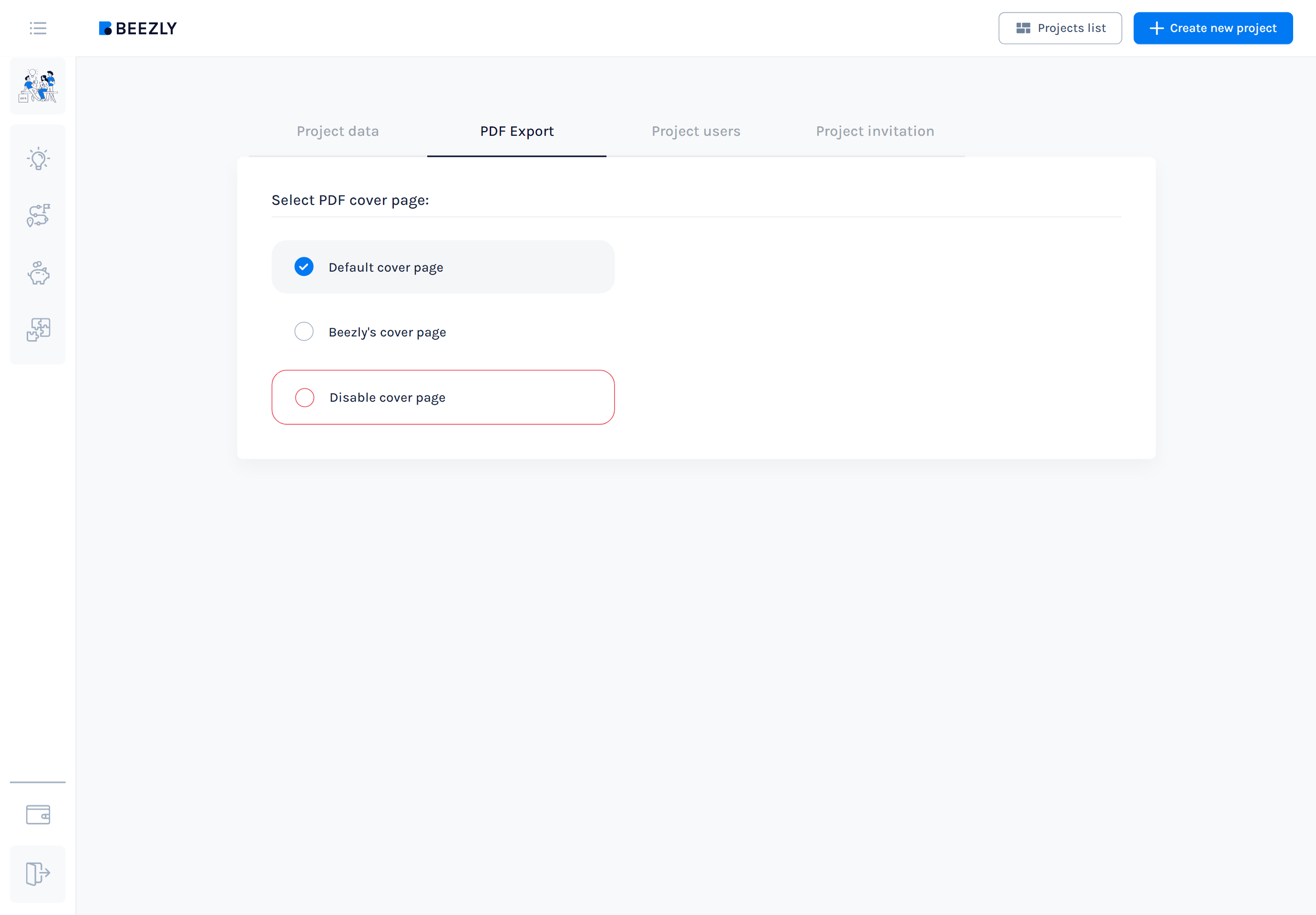This screenshot has width=1316, height=915.
Task: Open the piggy bank finances icon
Action: click(x=38, y=273)
